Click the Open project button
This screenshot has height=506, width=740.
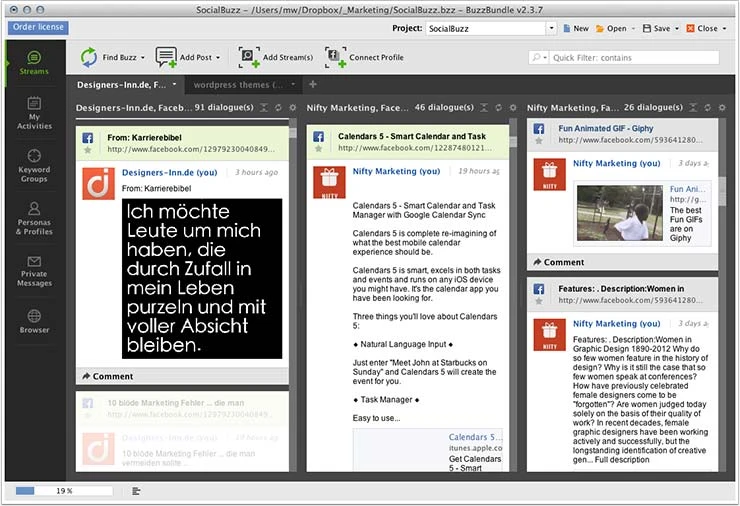pyautogui.click(x=611, y=29)
